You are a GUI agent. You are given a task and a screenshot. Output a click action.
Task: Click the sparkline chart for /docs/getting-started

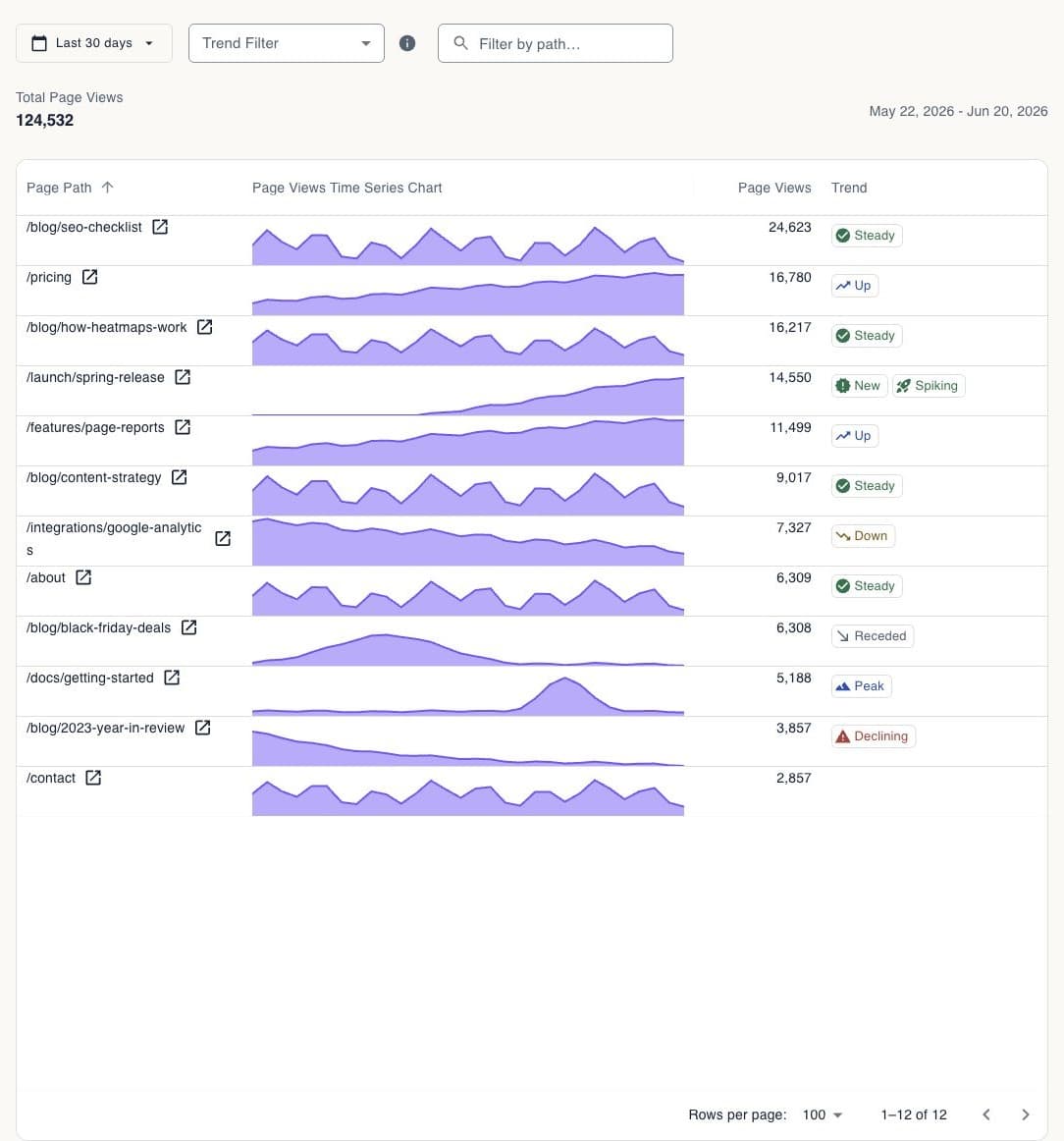click(x=467, y=695)
